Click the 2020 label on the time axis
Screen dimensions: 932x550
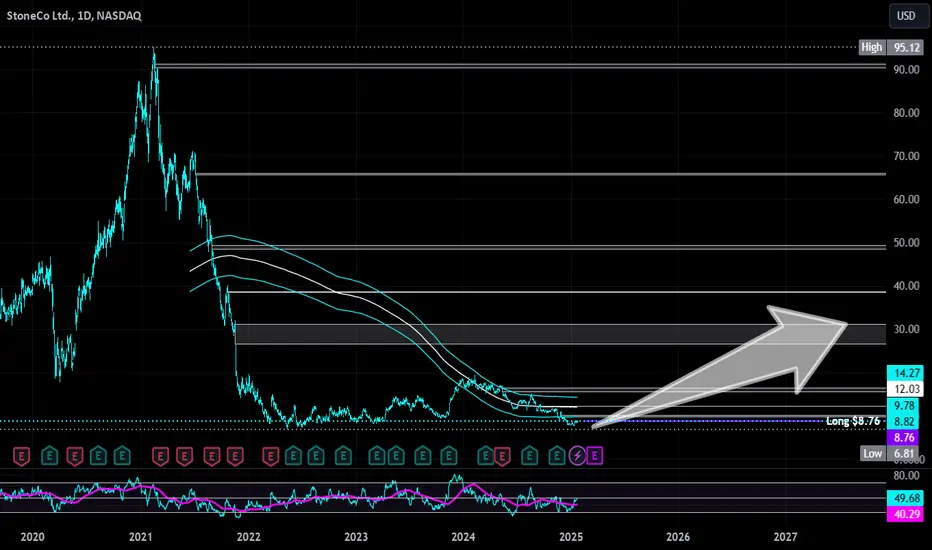[x=33, y=538]
